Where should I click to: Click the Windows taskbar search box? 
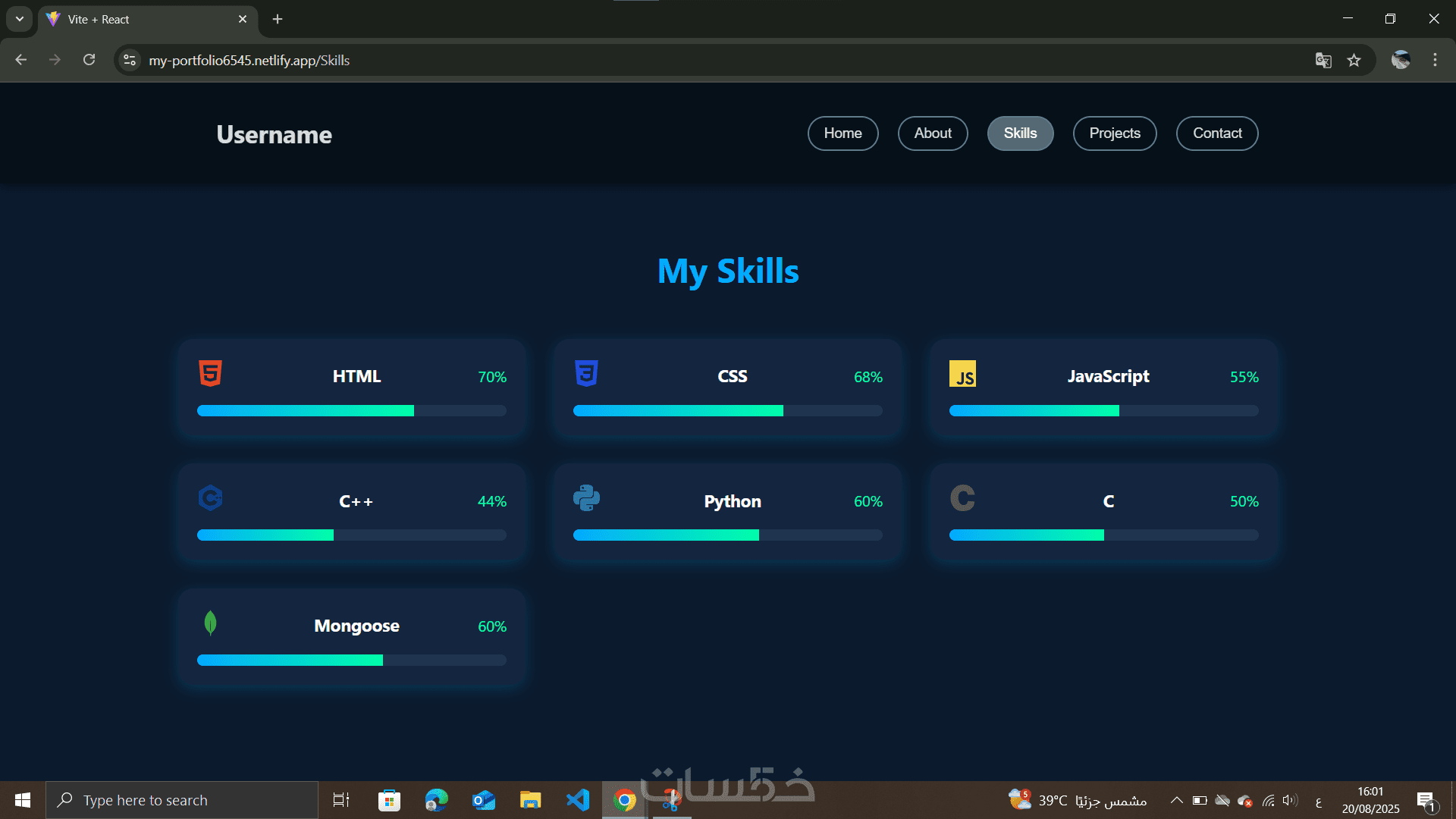pyautogui.click(x=182, y=800)
